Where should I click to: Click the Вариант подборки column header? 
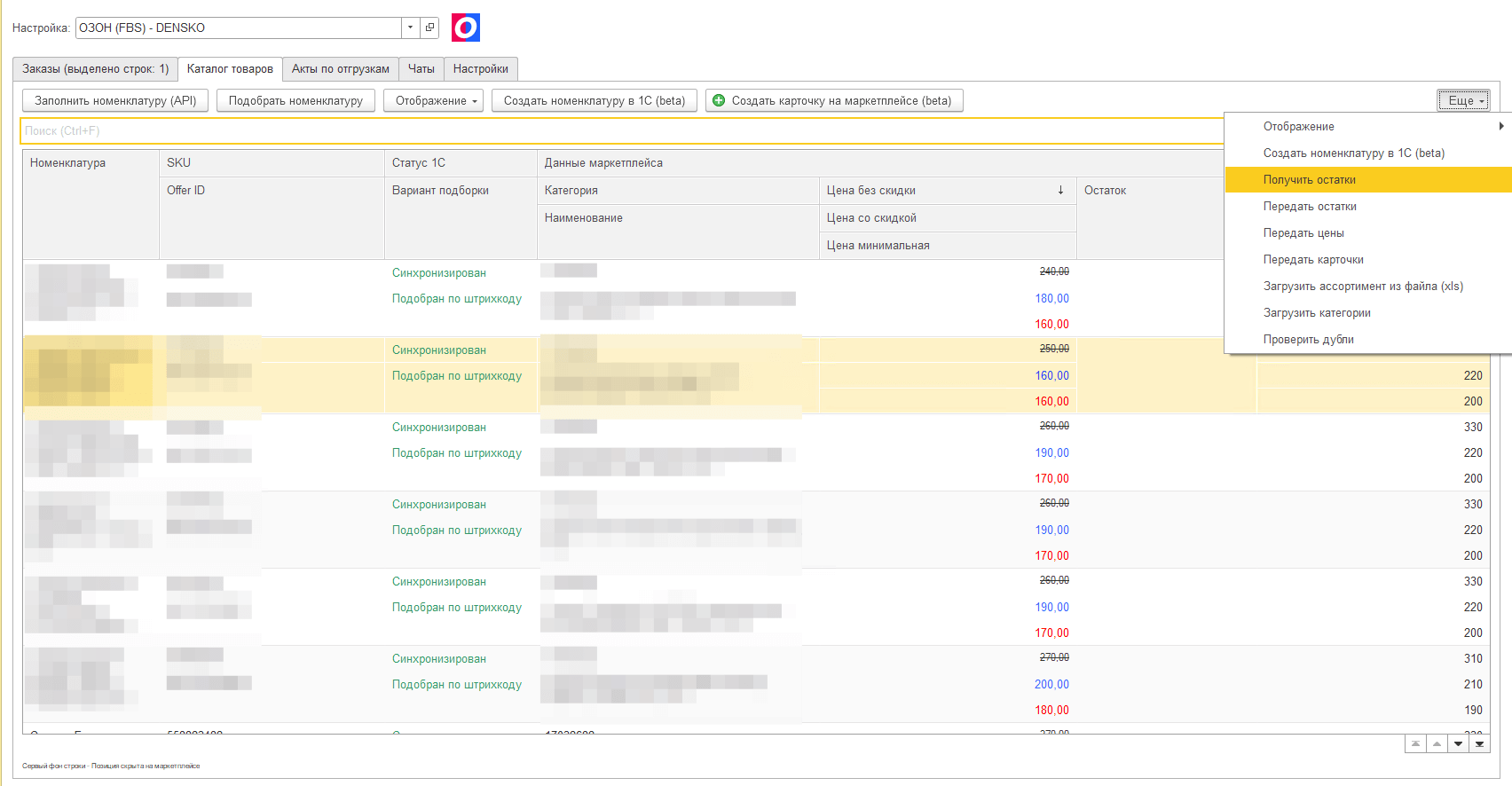point(461,217)
